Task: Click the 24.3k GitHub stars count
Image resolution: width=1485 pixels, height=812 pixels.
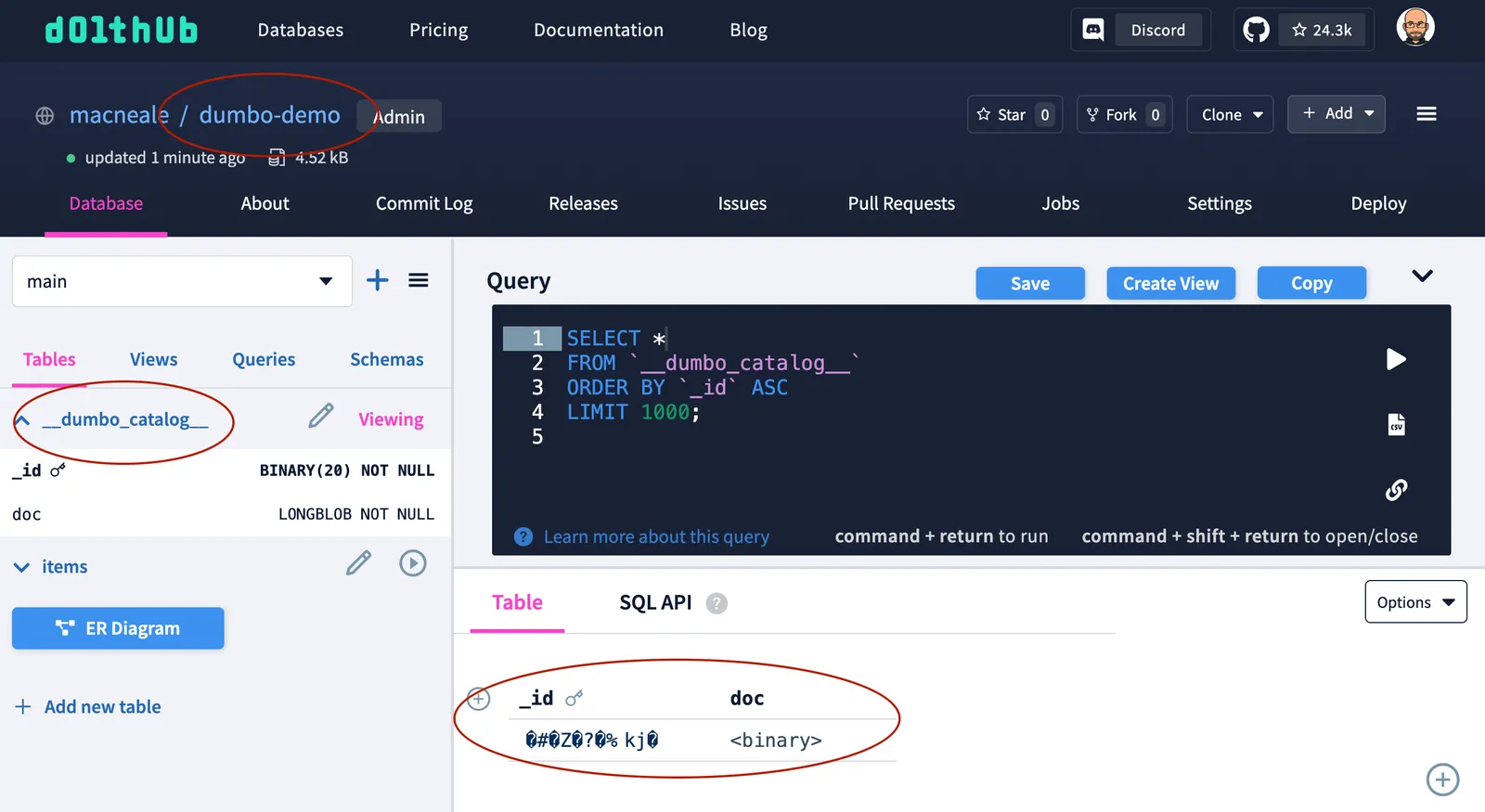Action: (x=1322, y=30)
